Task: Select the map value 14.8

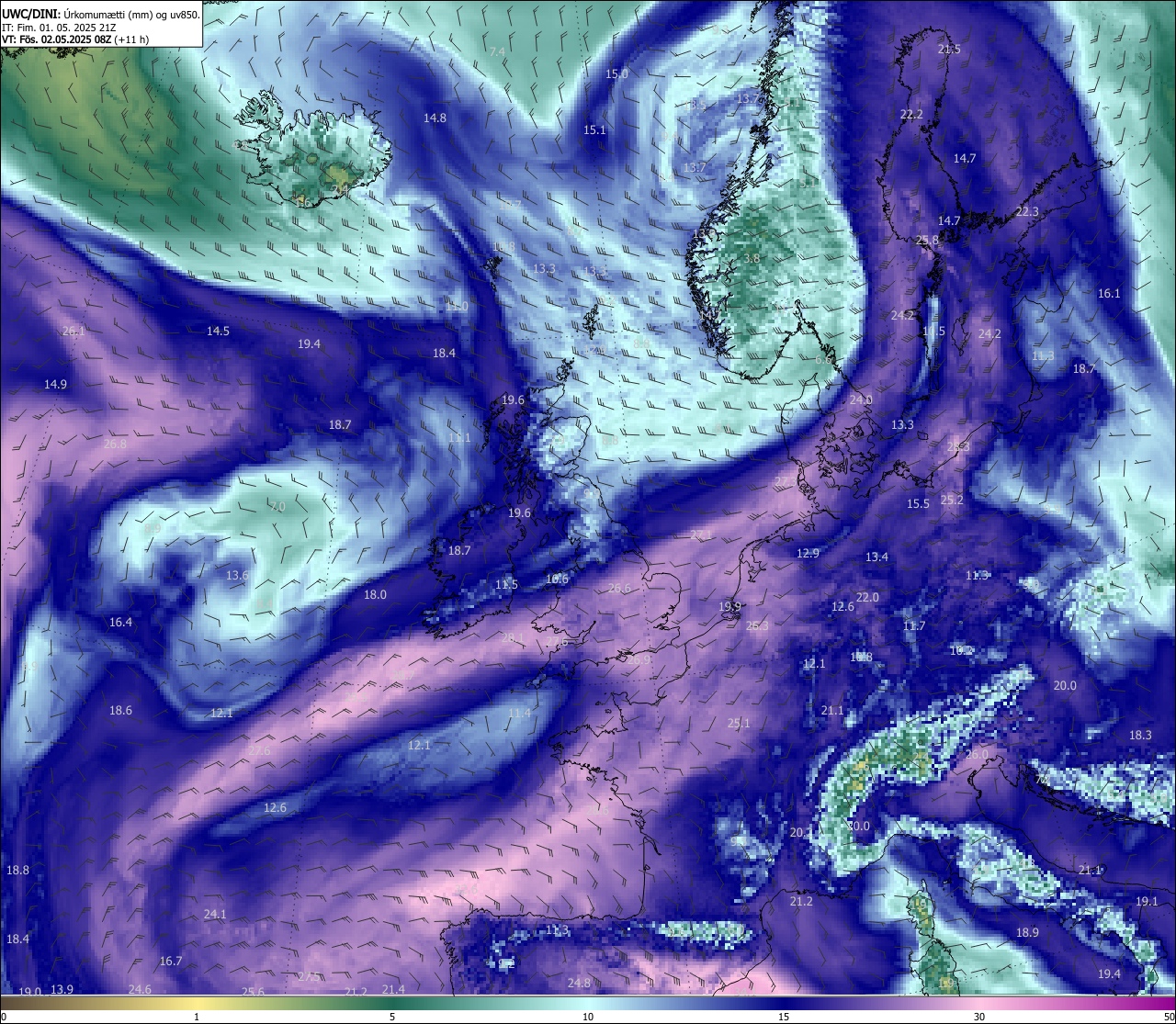Action: click(435, 118)
